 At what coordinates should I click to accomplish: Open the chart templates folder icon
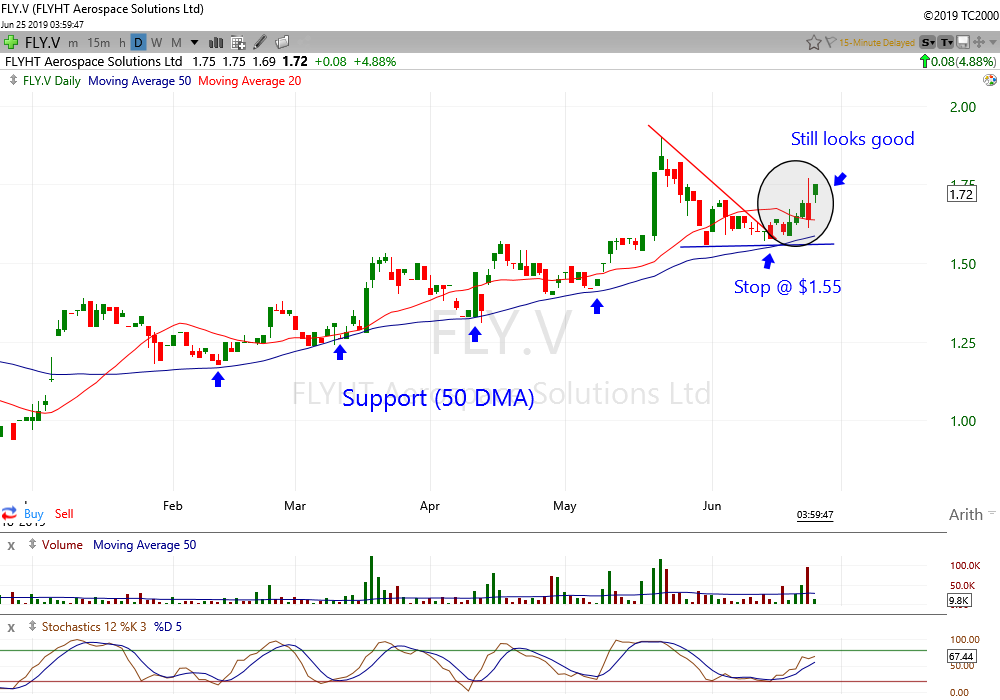click(282, 43)
